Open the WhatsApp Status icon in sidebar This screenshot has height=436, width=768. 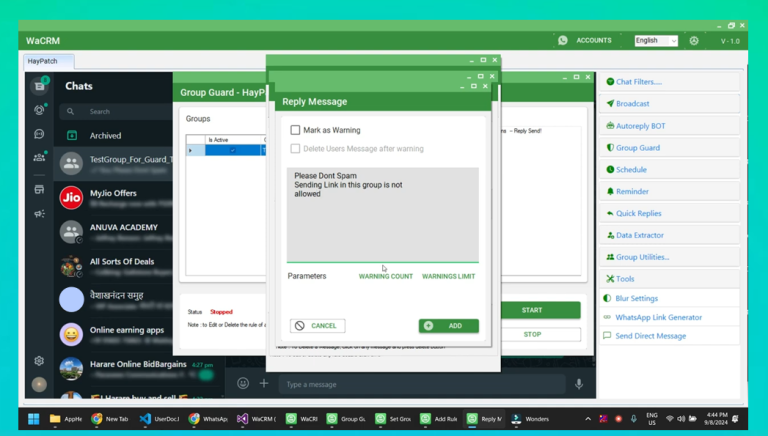pyautogui.click(x=39, y=110)
